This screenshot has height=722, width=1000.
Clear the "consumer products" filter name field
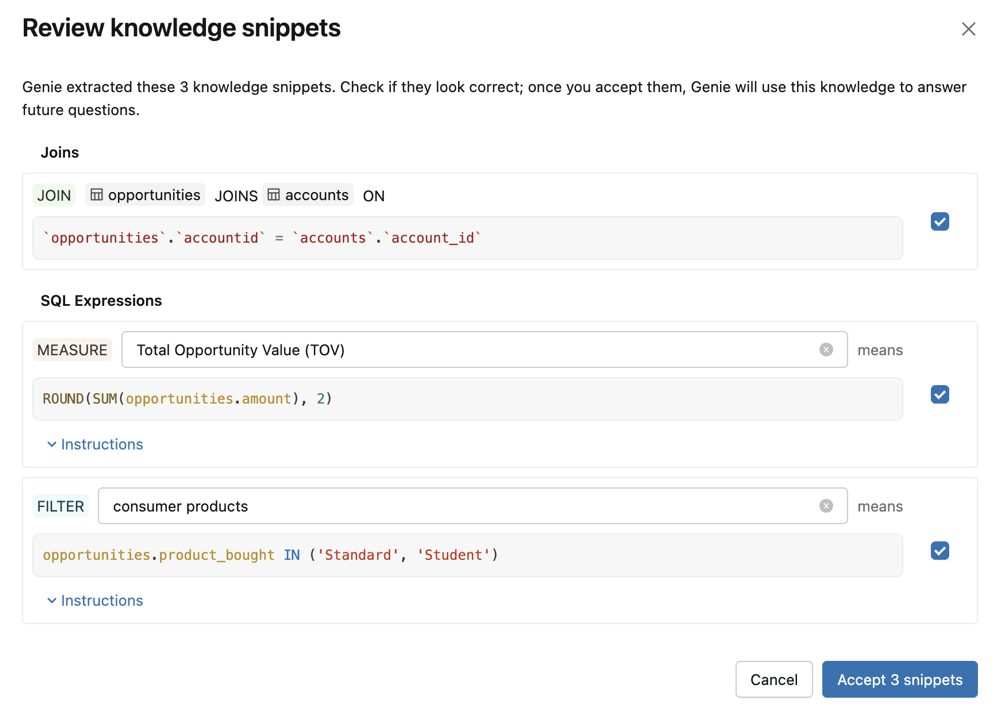click(x=827, y=506)
